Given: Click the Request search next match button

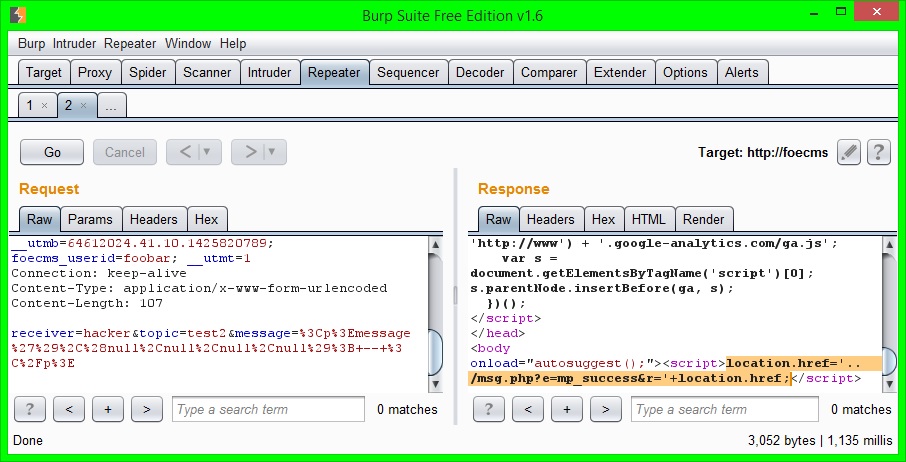Looking at the screenshot, I should [147, 409].
